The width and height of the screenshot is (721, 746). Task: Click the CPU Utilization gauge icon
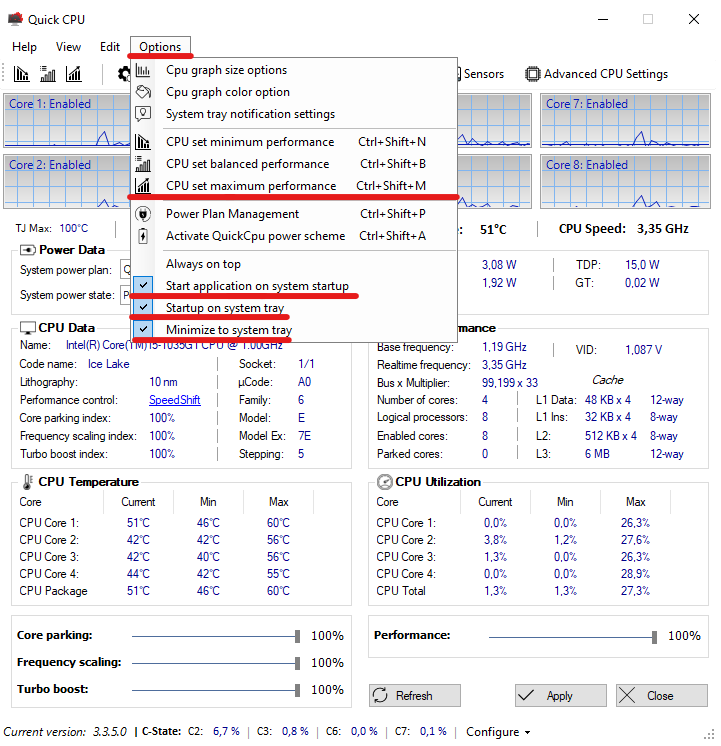point(385,482)
